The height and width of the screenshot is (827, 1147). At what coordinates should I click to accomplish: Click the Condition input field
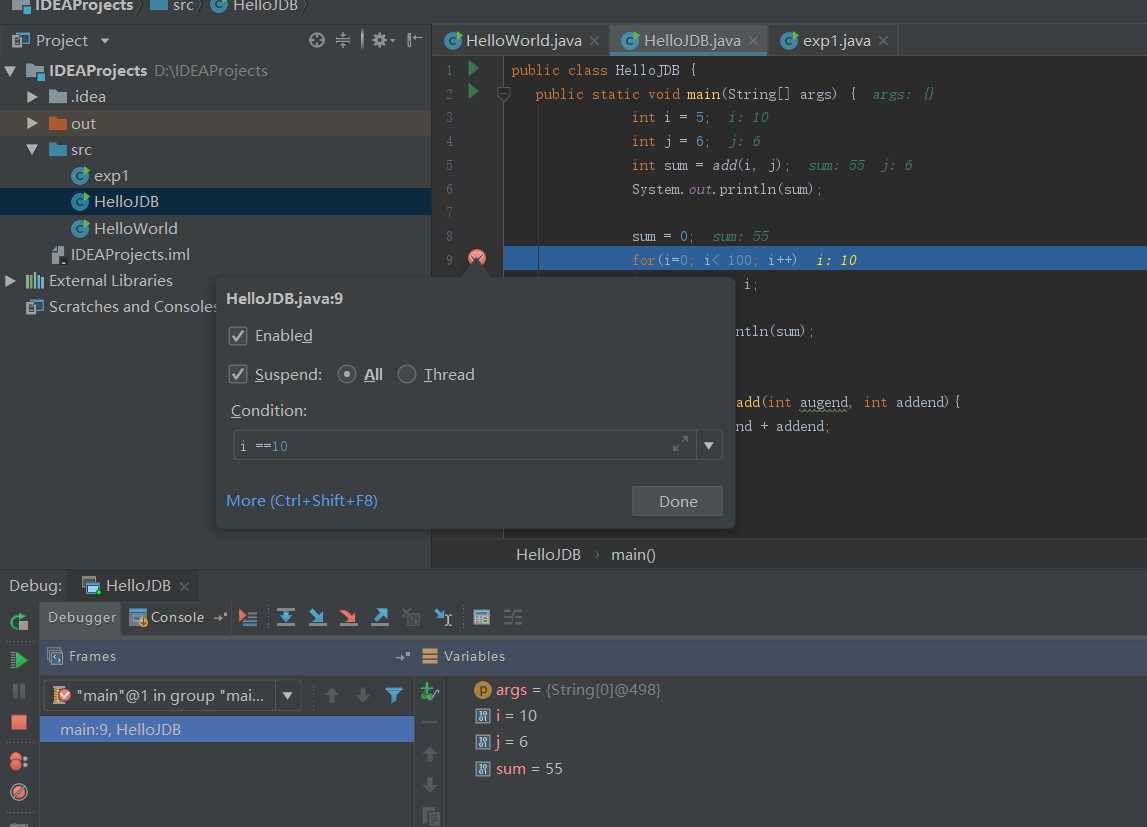pyautogui.click(x=450, y=446)
